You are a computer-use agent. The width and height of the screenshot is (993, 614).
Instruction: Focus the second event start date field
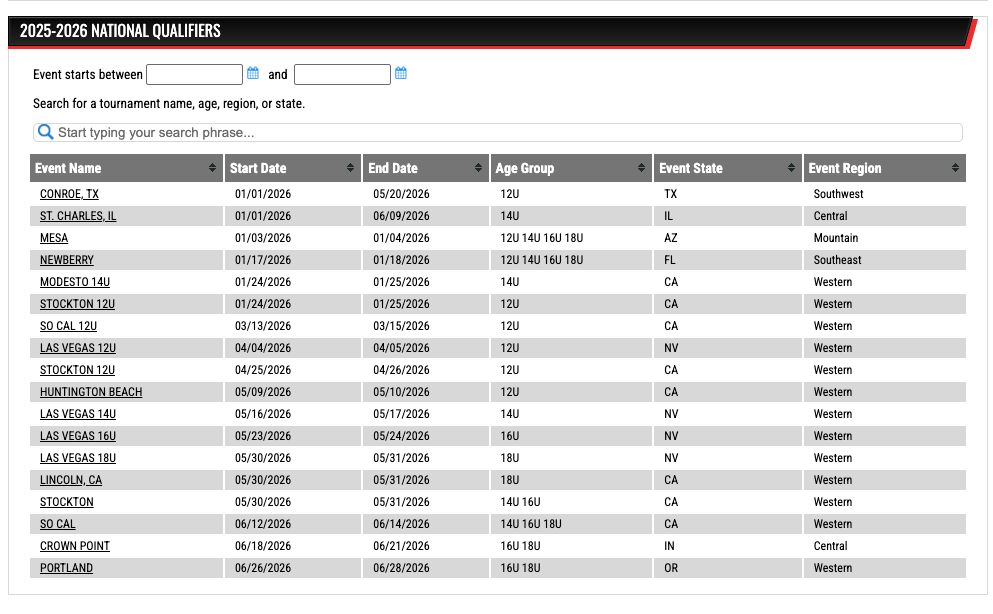click(x=342, y=75)
